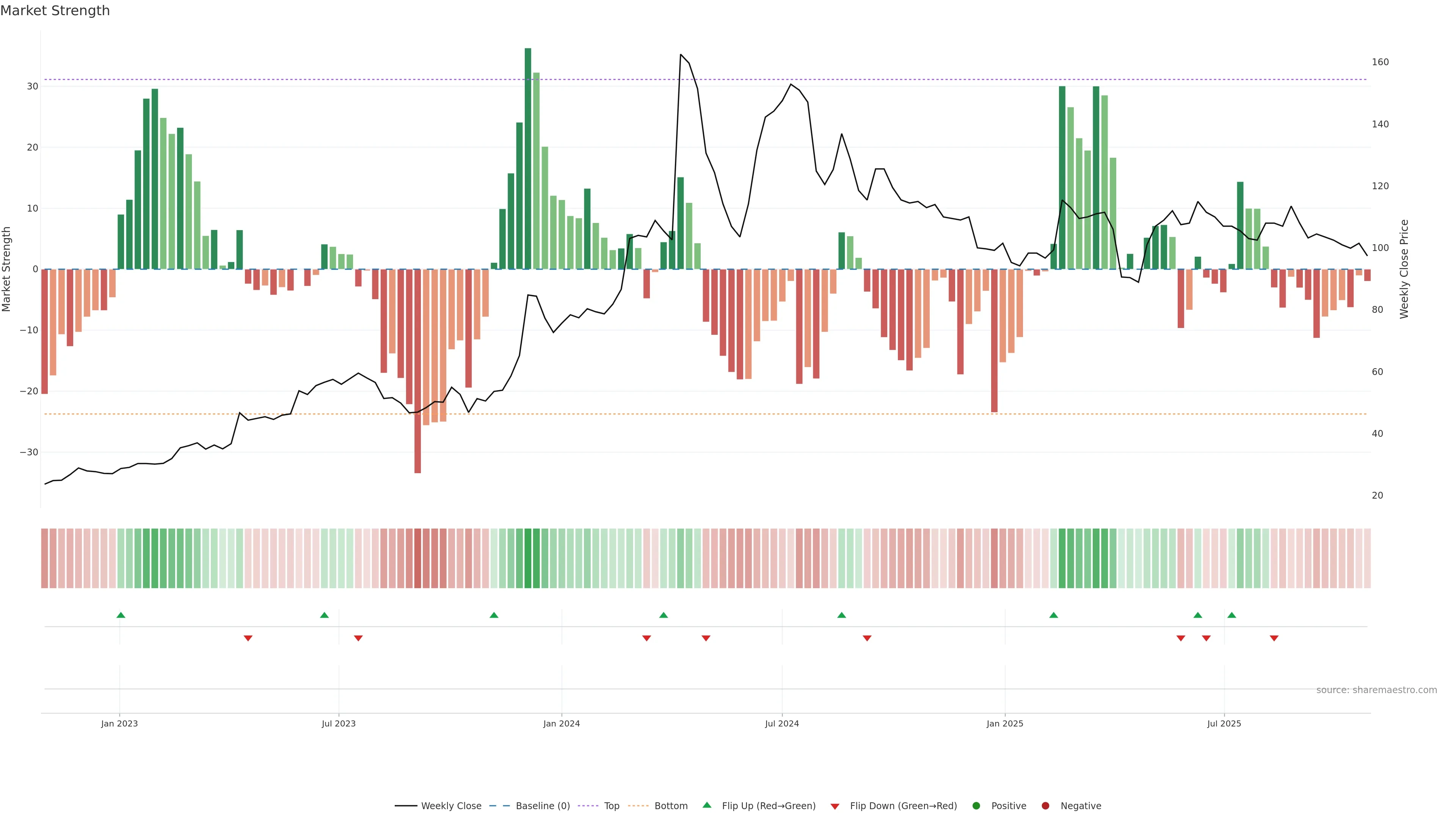Click the green Positive circle in legend

coord(976,806)
